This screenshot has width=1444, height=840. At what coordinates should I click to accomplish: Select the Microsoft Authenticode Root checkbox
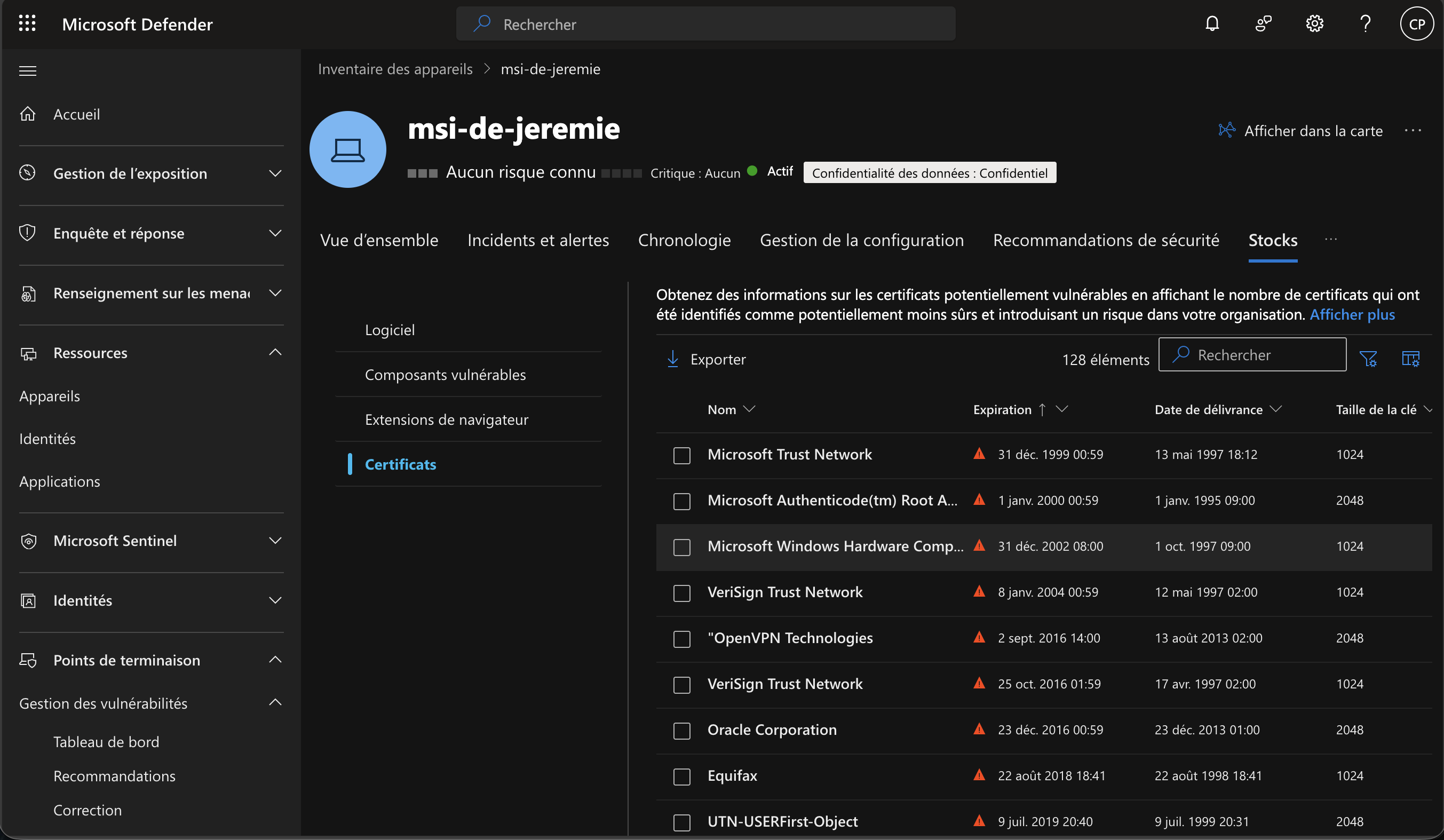coord(682,501)
